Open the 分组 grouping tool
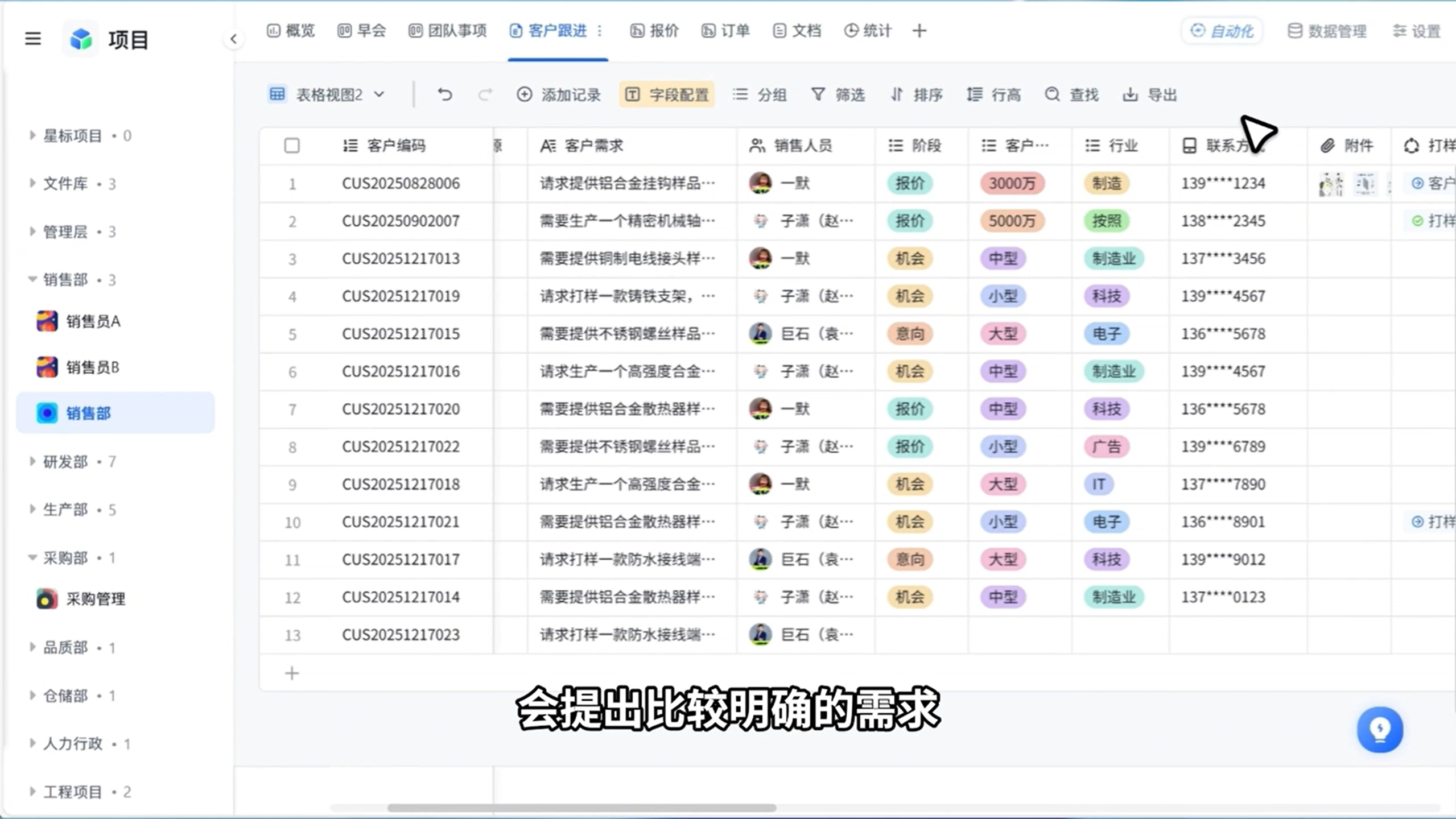Screen dimensions: 1456x819 pos(760,94)
